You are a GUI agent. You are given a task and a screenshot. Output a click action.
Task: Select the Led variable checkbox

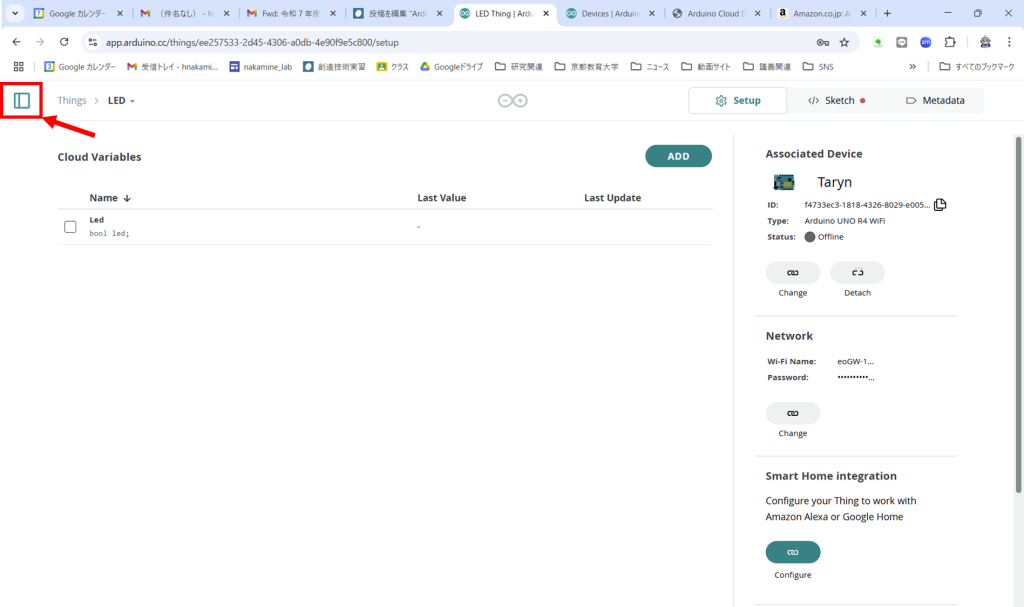click(x=70, y=227)
